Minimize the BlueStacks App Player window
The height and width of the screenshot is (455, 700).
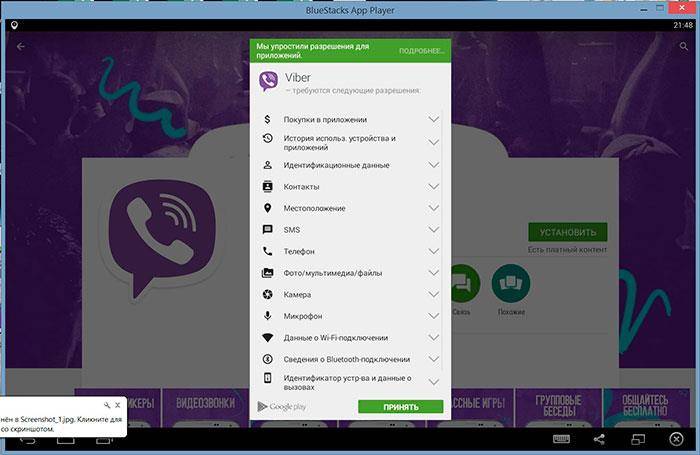tap(644, 8)
